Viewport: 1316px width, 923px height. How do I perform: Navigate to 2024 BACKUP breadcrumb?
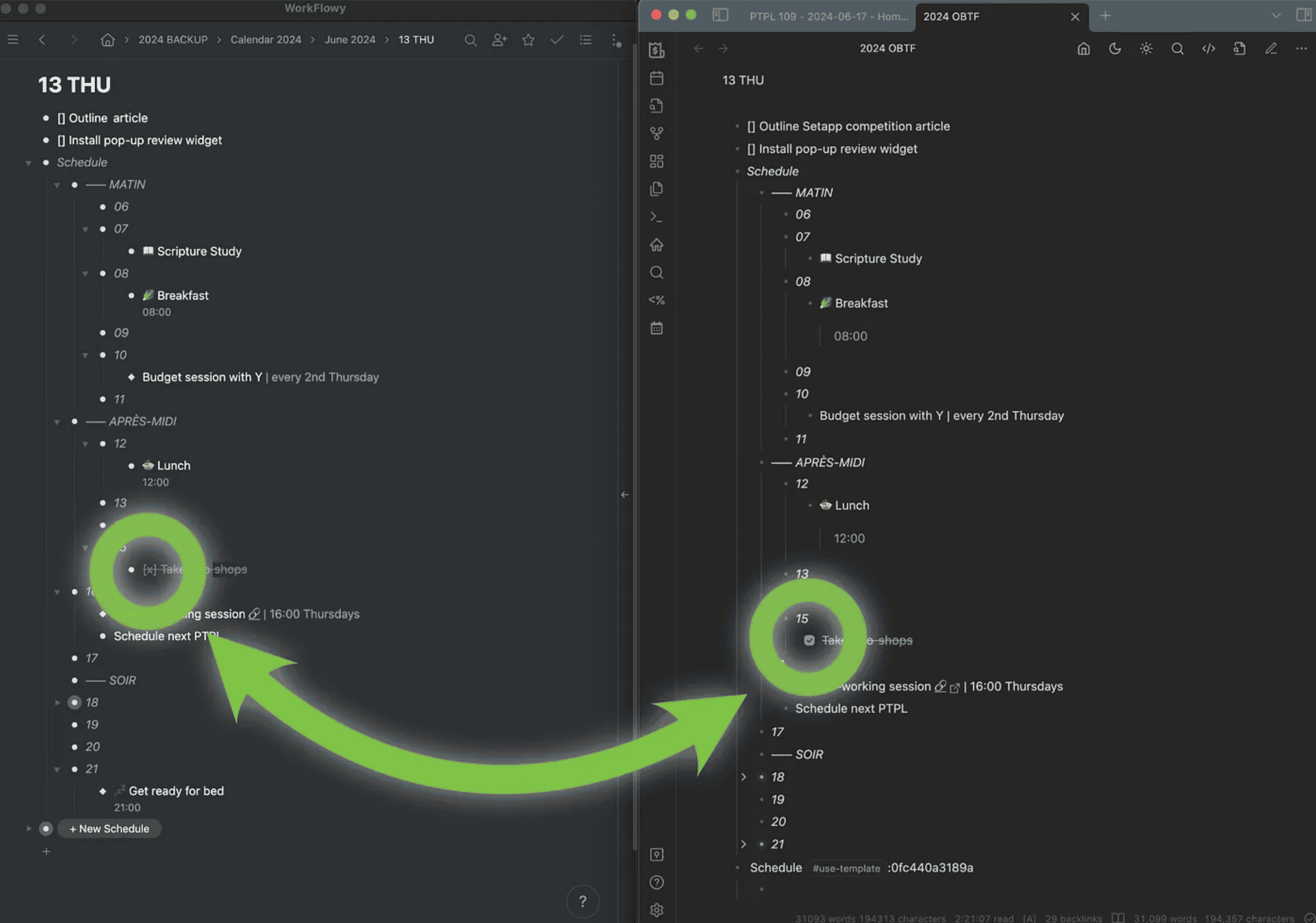(173, 39)
